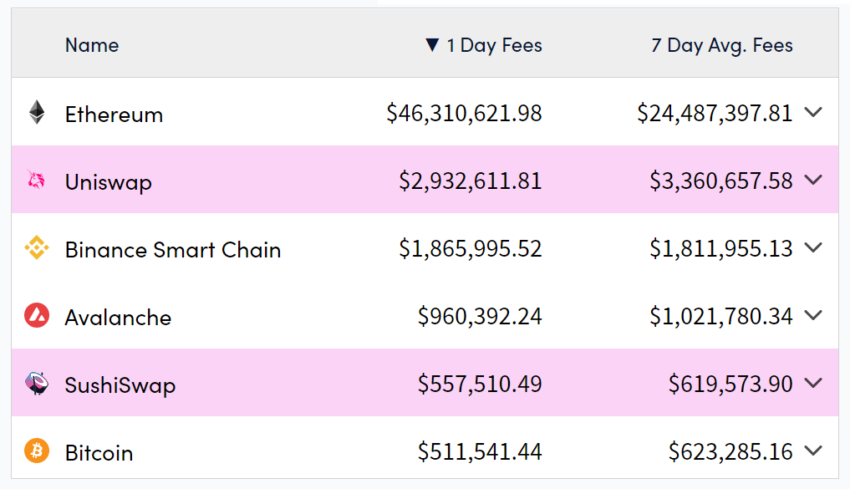Expand the Binance Smart Chain row chevron
Screen dimensions: 850x489
point(813,248)
